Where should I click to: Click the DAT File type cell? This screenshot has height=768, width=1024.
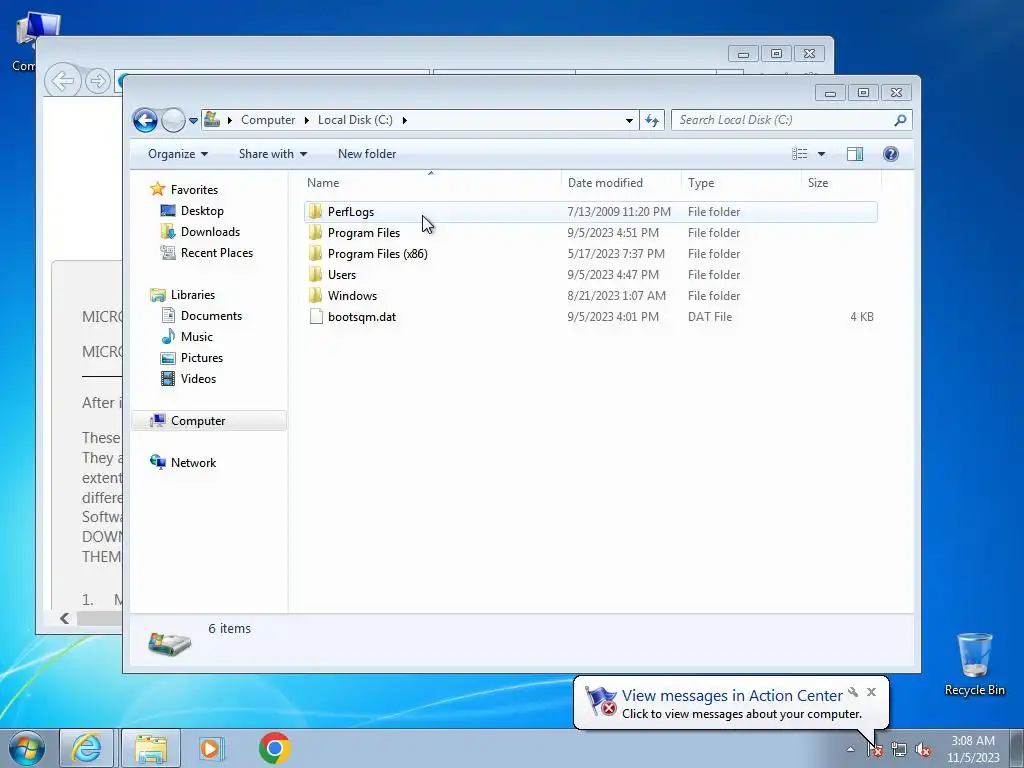tap(710, 317)
